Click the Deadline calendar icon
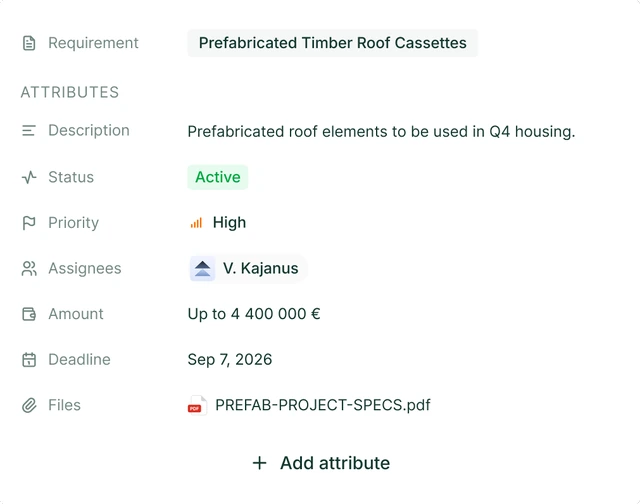Viewport: 640px width, 504px height. click(x=29, y=360)
